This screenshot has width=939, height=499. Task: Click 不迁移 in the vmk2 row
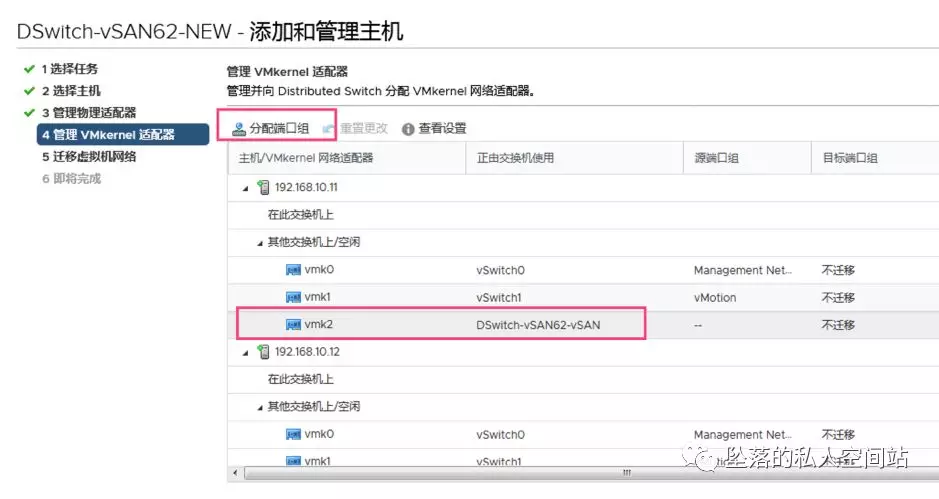838,325
